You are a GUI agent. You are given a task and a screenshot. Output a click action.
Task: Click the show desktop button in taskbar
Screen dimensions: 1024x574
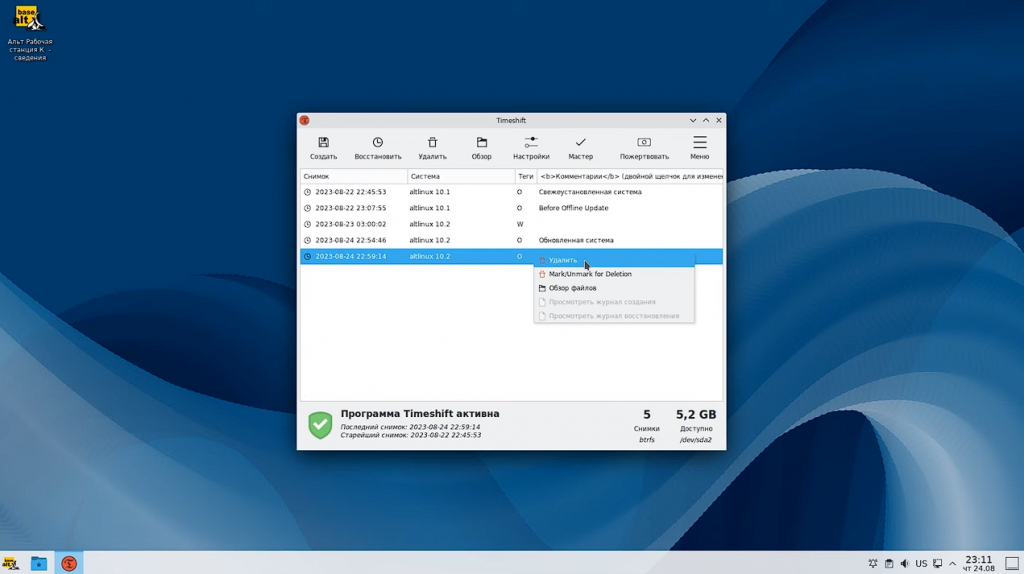coord(1012,564)
